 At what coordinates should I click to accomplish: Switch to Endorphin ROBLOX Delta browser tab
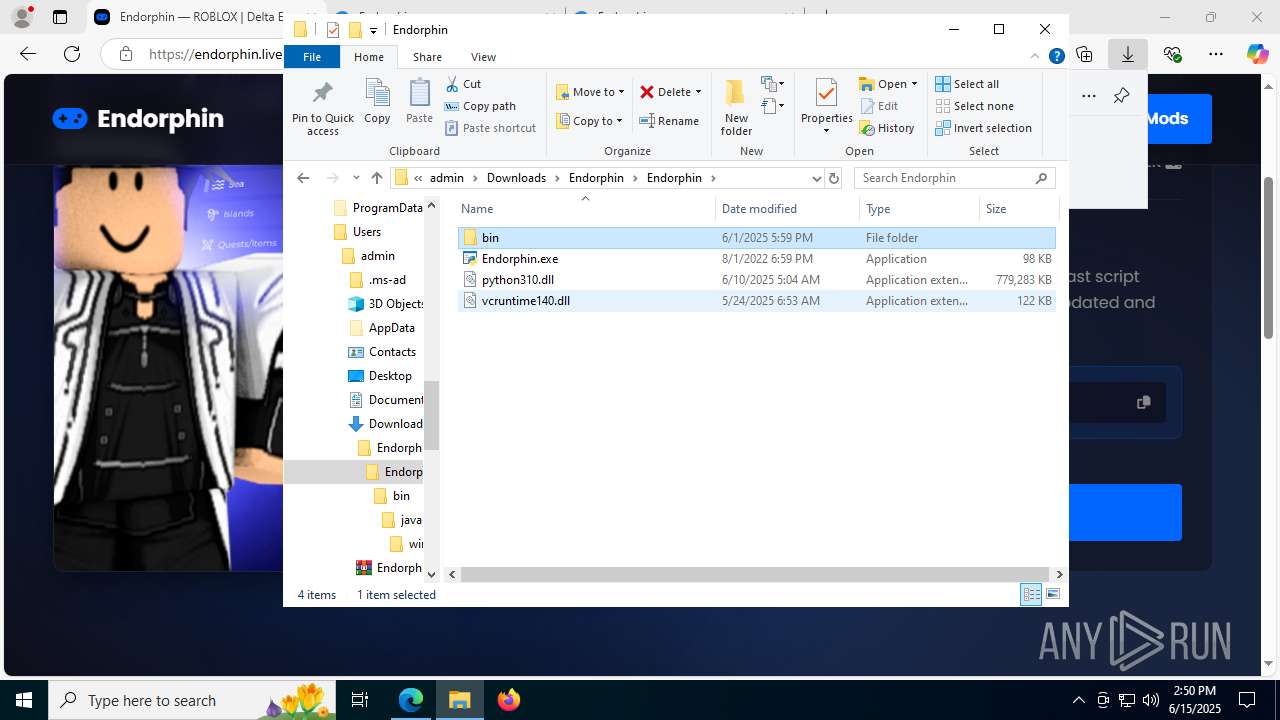(x=190, y=17)
